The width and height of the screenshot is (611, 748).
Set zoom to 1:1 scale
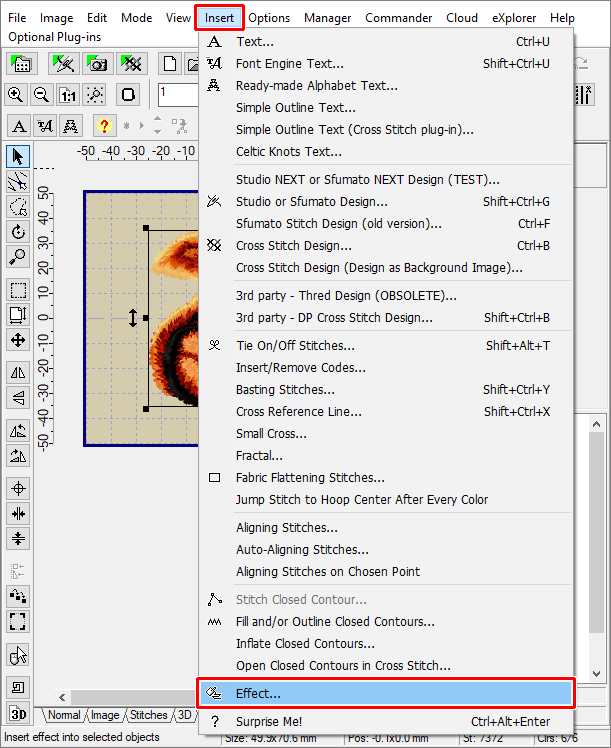[68, 94]
